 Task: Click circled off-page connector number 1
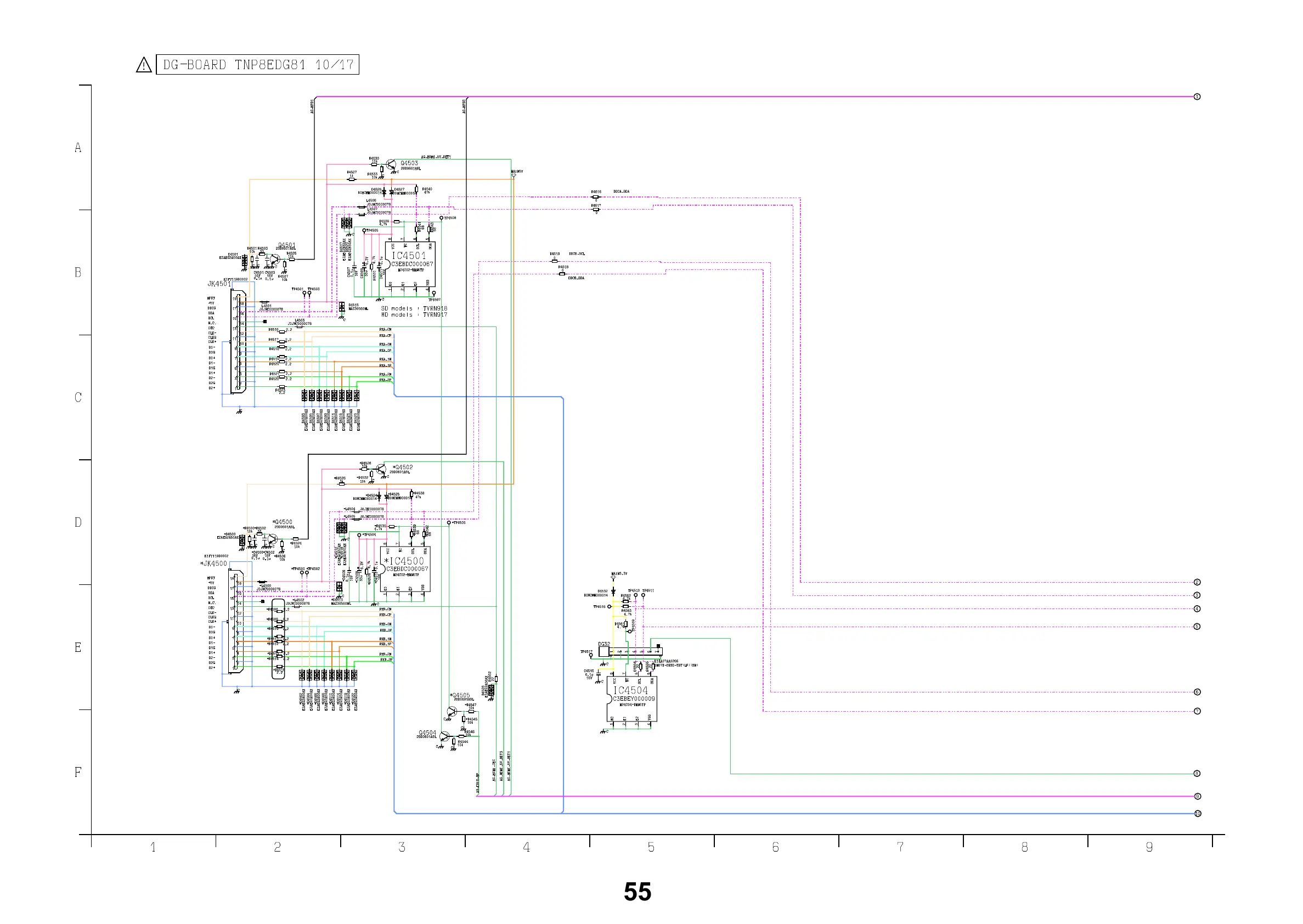[1197, 97]
